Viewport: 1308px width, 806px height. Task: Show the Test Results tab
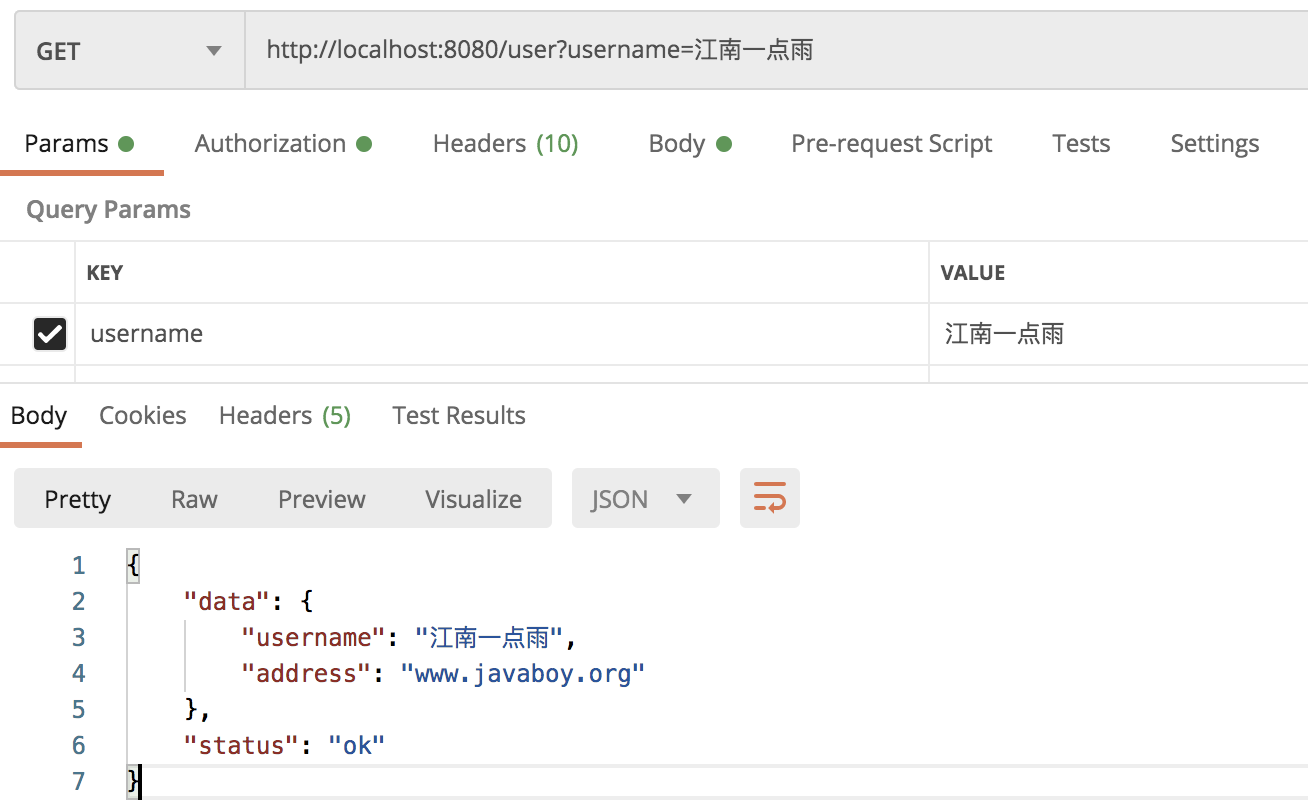(x=459, y=416)
